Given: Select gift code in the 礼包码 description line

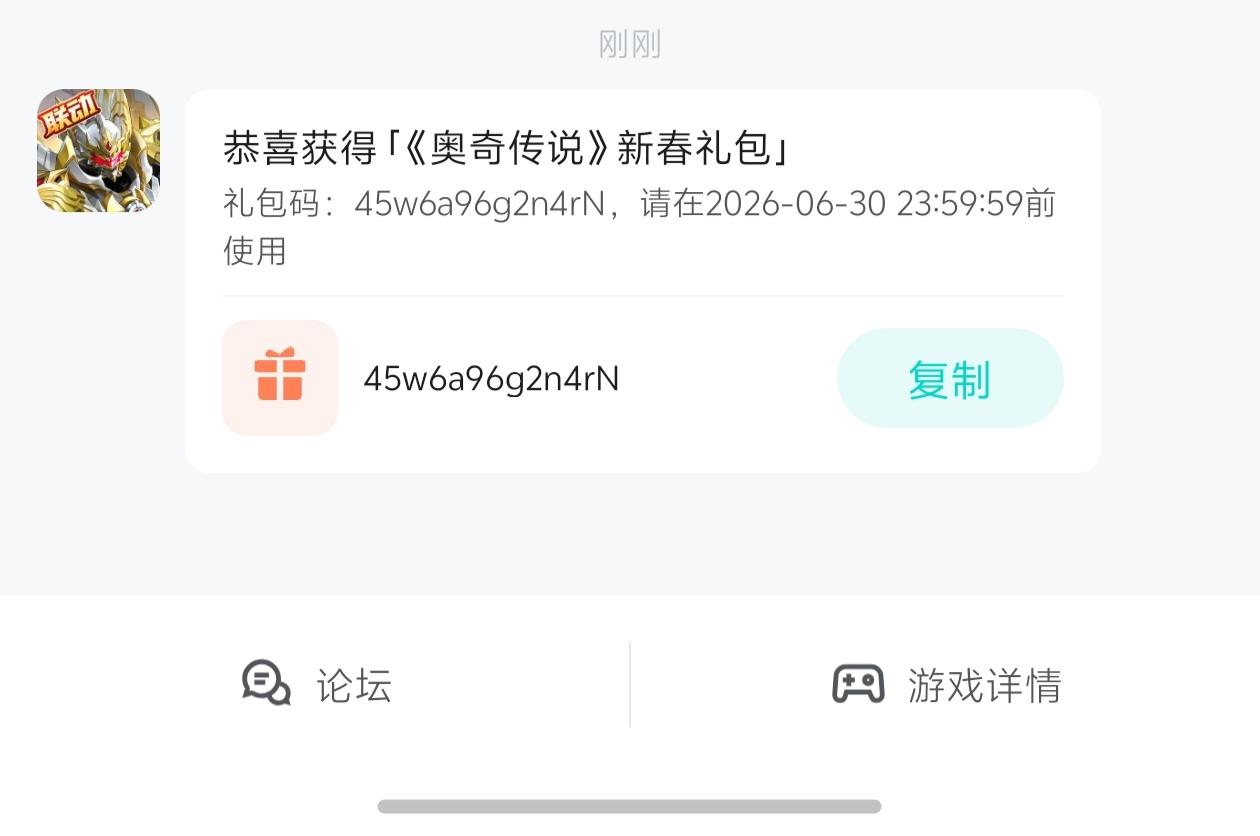Looking at the screenshot, I should 479,204.
